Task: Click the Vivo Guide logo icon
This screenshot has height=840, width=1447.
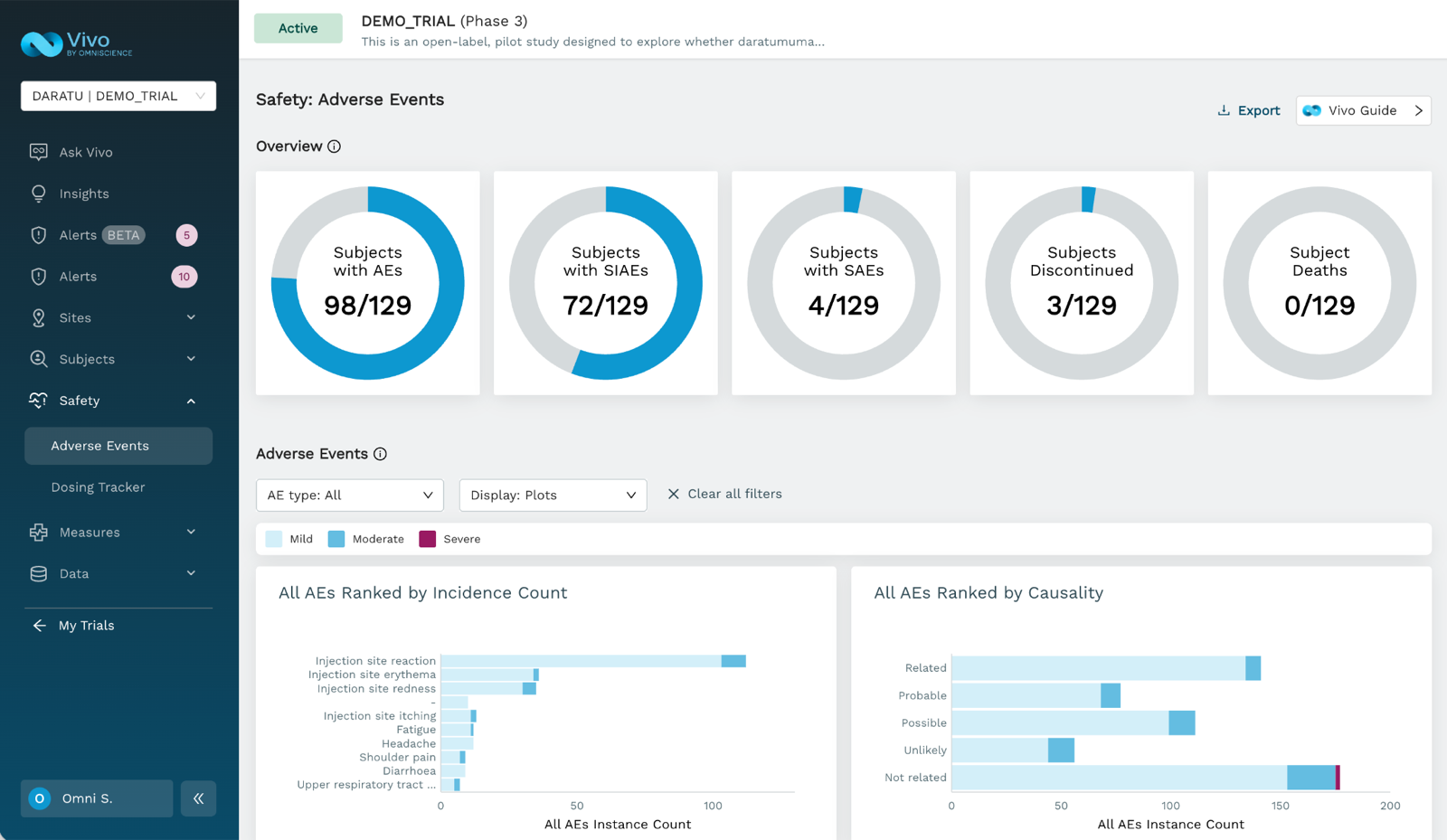Action: point(1312,110)
